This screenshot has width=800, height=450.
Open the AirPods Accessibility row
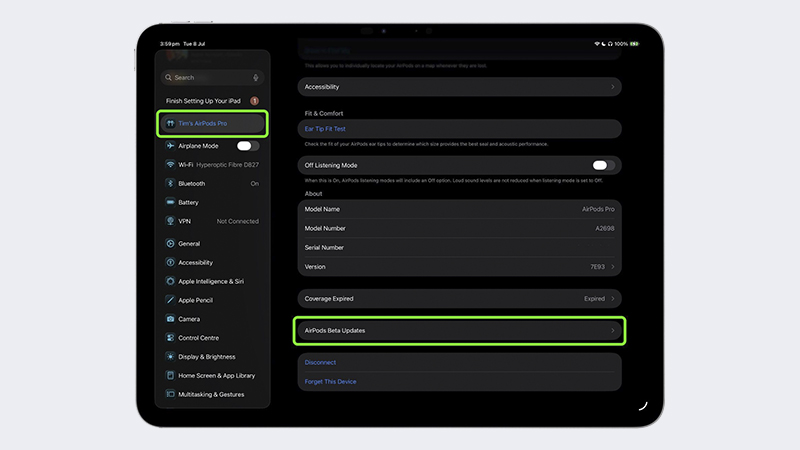click(x=460, y=87)
